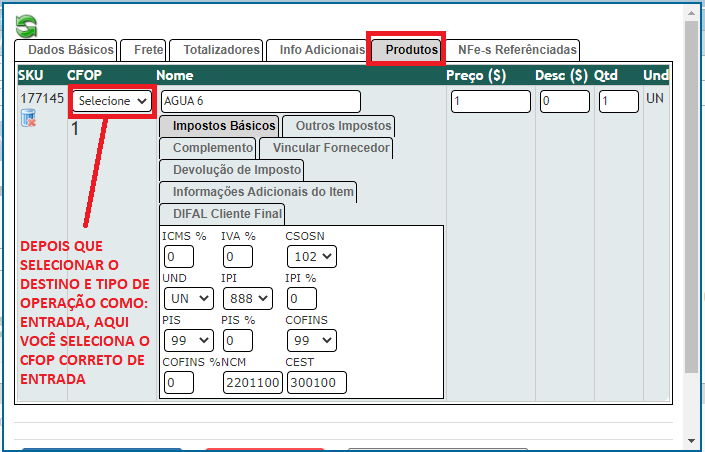Open the Vincular Fornecedor sub-tab
The height and width of the screenshot is (452, 705).
coord(326,148)
